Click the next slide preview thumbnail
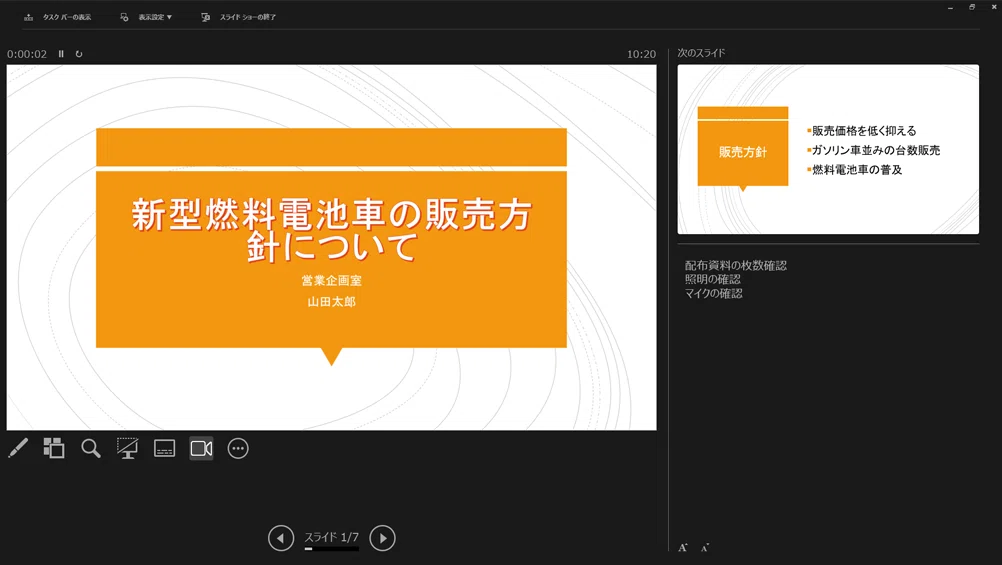 [x=828, y=149]
